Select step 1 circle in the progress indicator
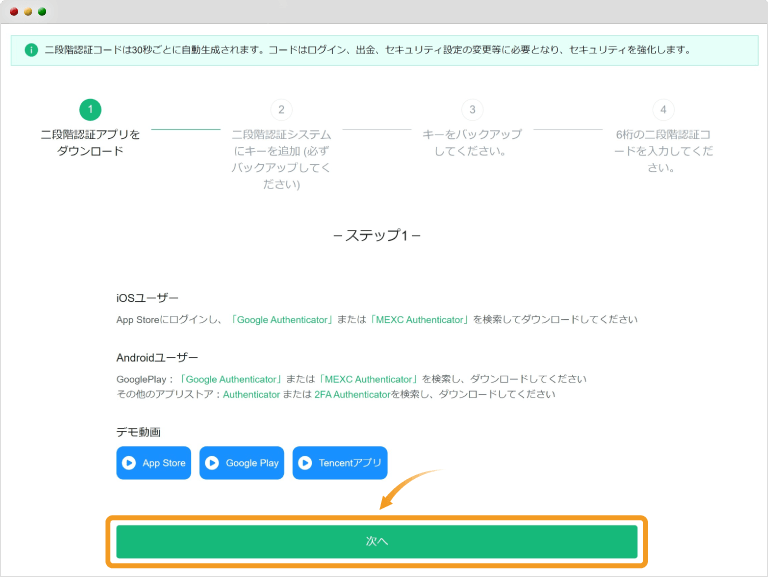 (90, 110)
